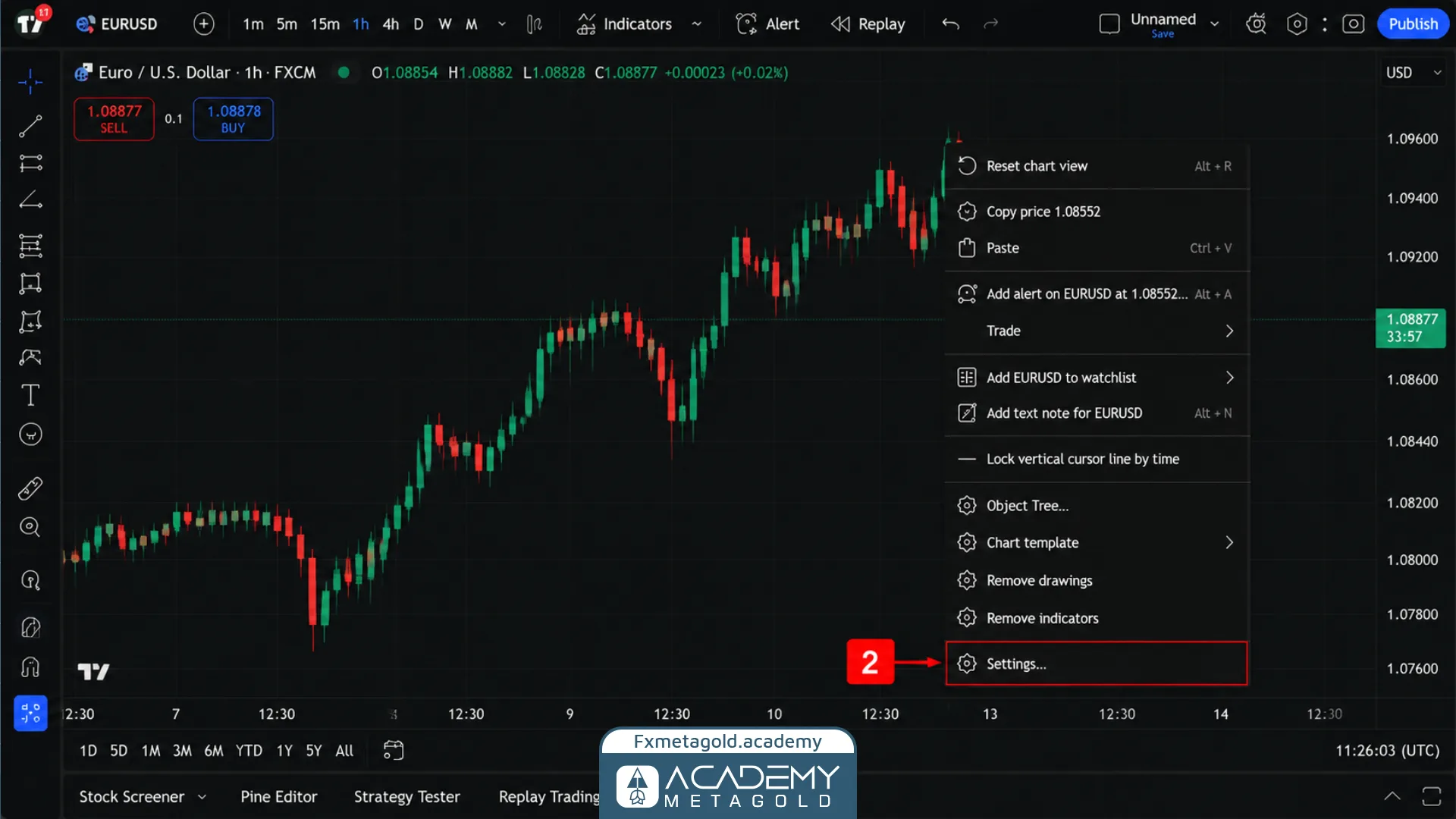The height and width of the screenshot is (819, 1456).
Task: Select the 5Y date range
Action: coord(314,750)
